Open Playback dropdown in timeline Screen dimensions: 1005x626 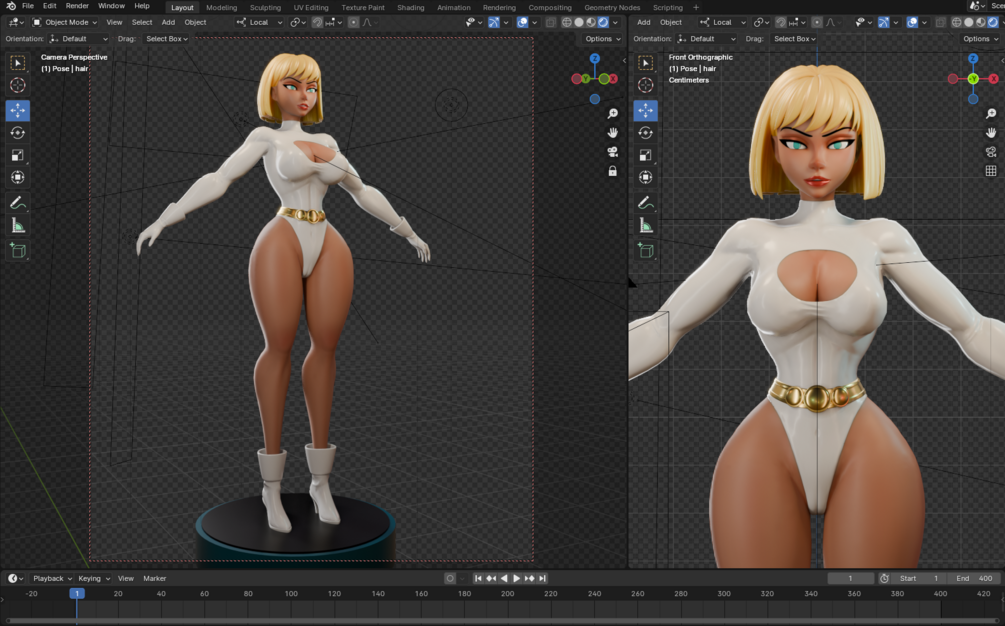[52, 578]
